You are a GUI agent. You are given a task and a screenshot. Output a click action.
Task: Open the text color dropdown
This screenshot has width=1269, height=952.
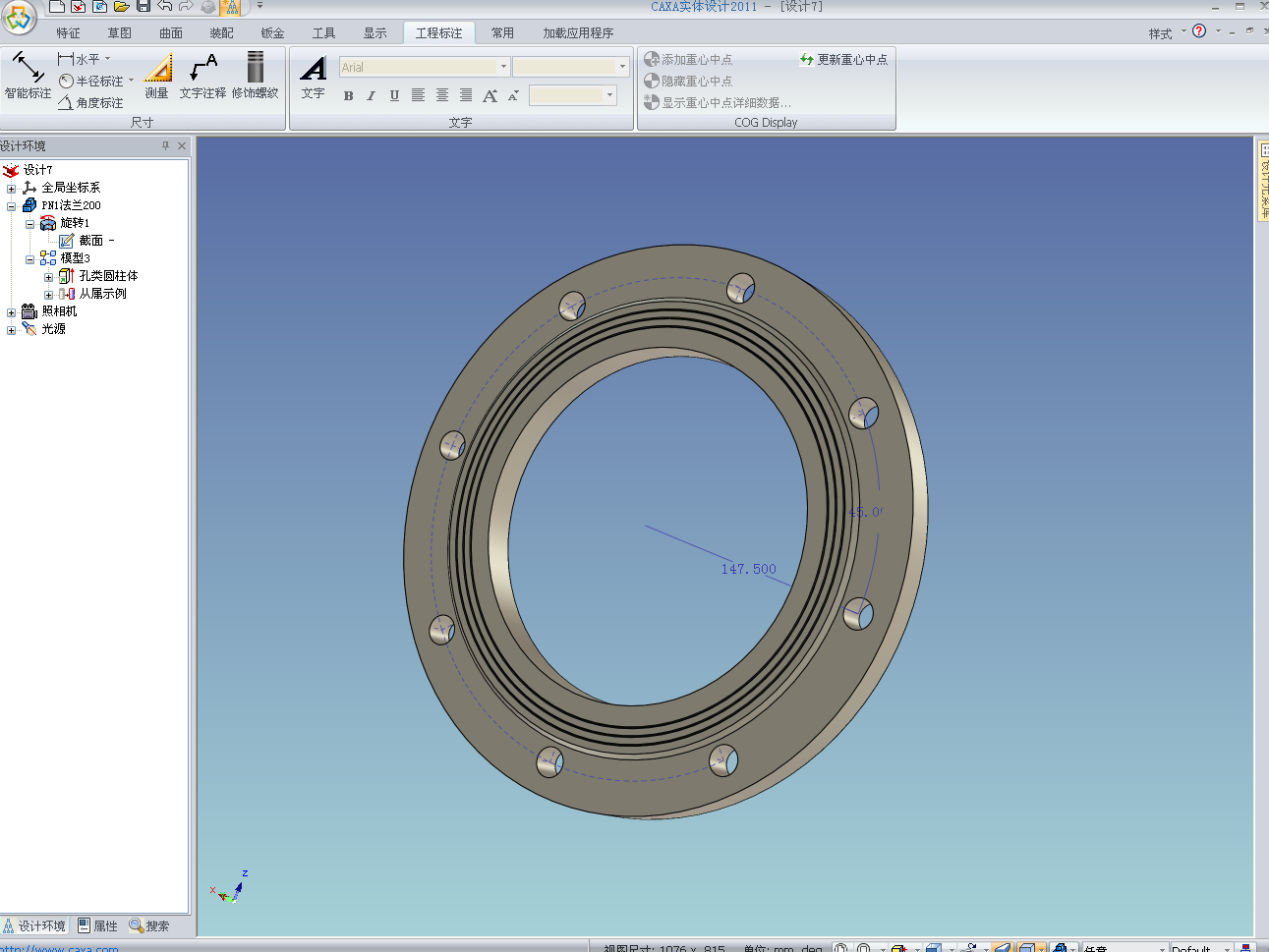point(609,95)
